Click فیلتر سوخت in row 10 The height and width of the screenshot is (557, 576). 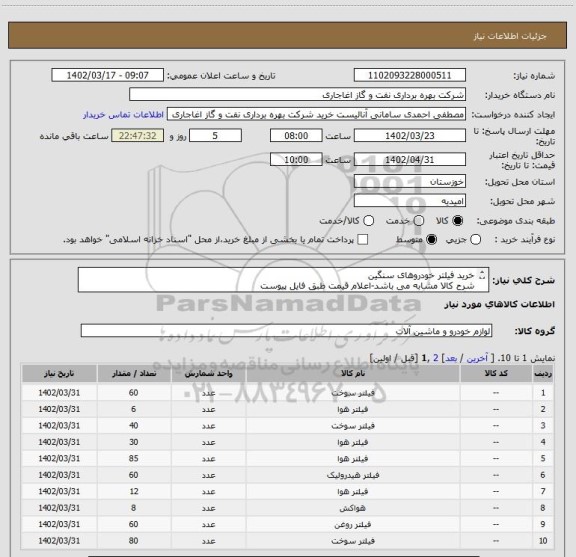pos(353,541)
